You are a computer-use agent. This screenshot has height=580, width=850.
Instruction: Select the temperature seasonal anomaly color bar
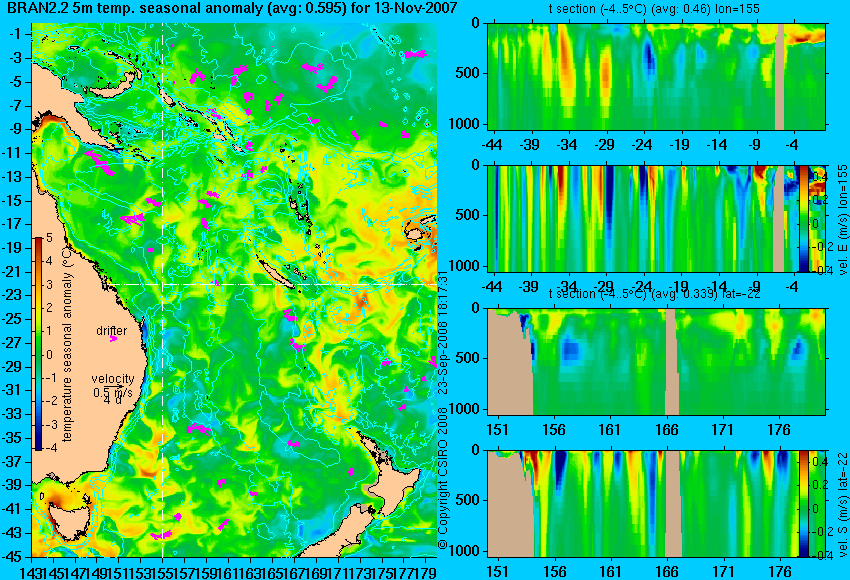click(38, 344)
